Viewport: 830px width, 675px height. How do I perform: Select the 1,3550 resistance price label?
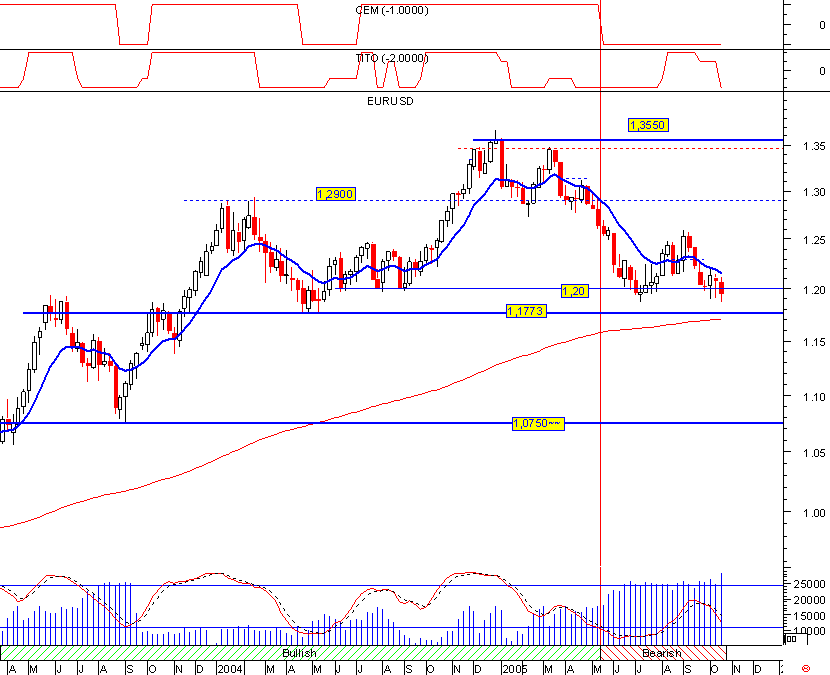coord(648,125)
